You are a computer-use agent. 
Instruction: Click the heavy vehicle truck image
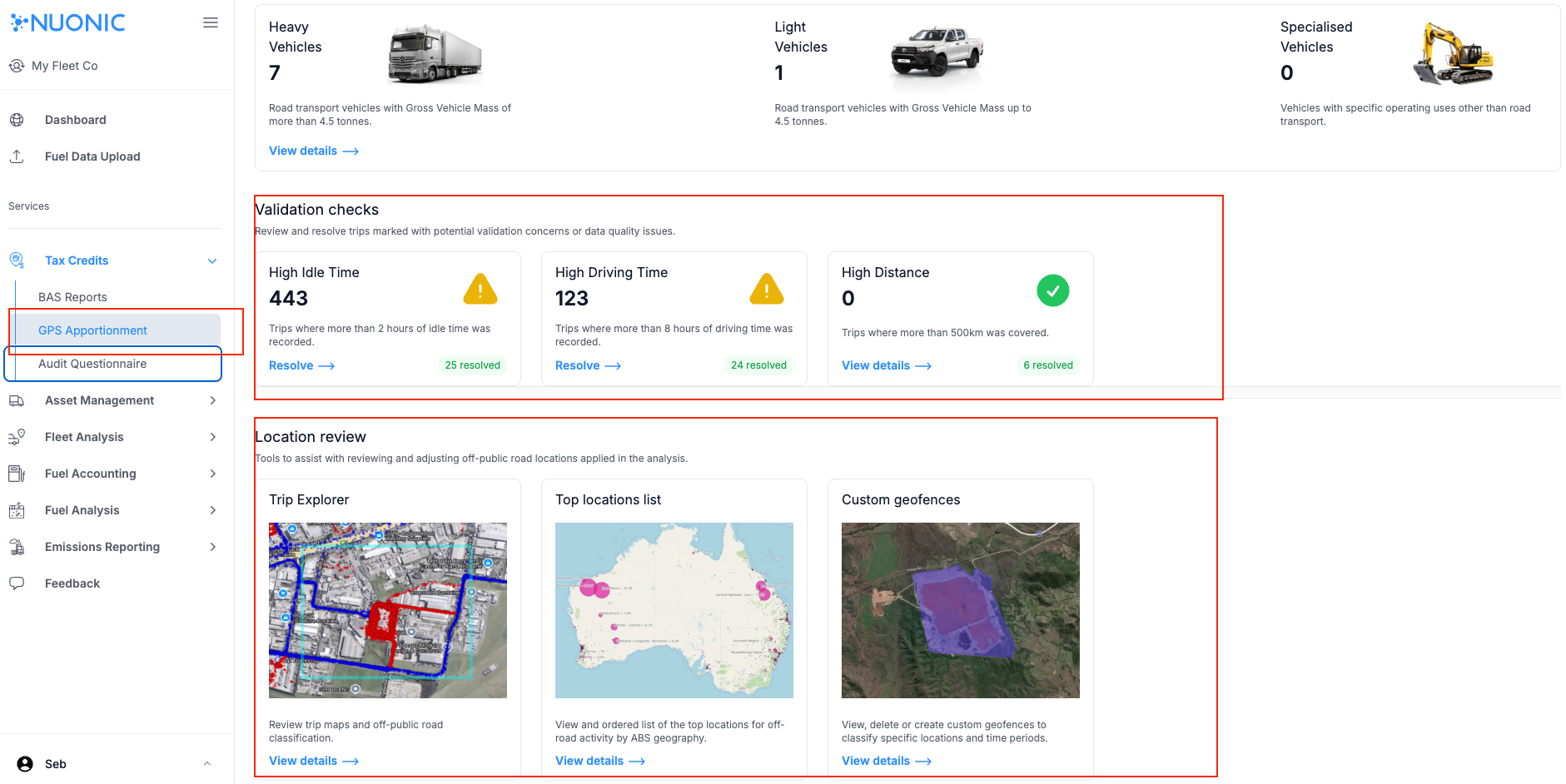click(435, 54)
